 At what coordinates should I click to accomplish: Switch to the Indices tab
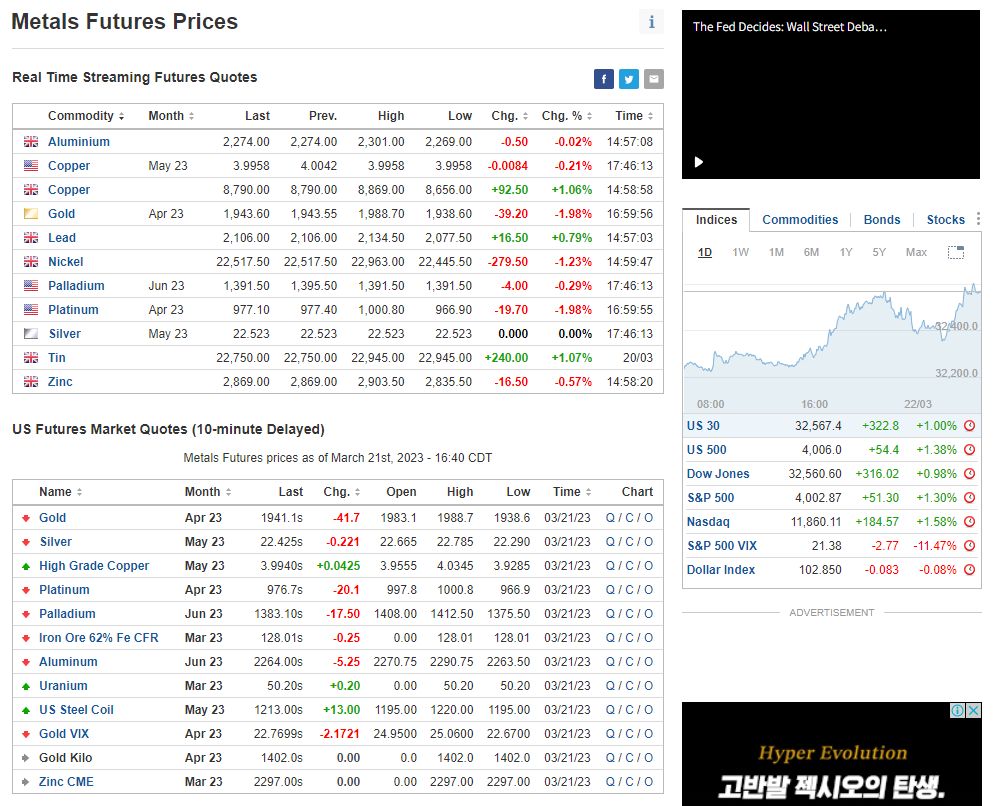click(x=716, y=220)
